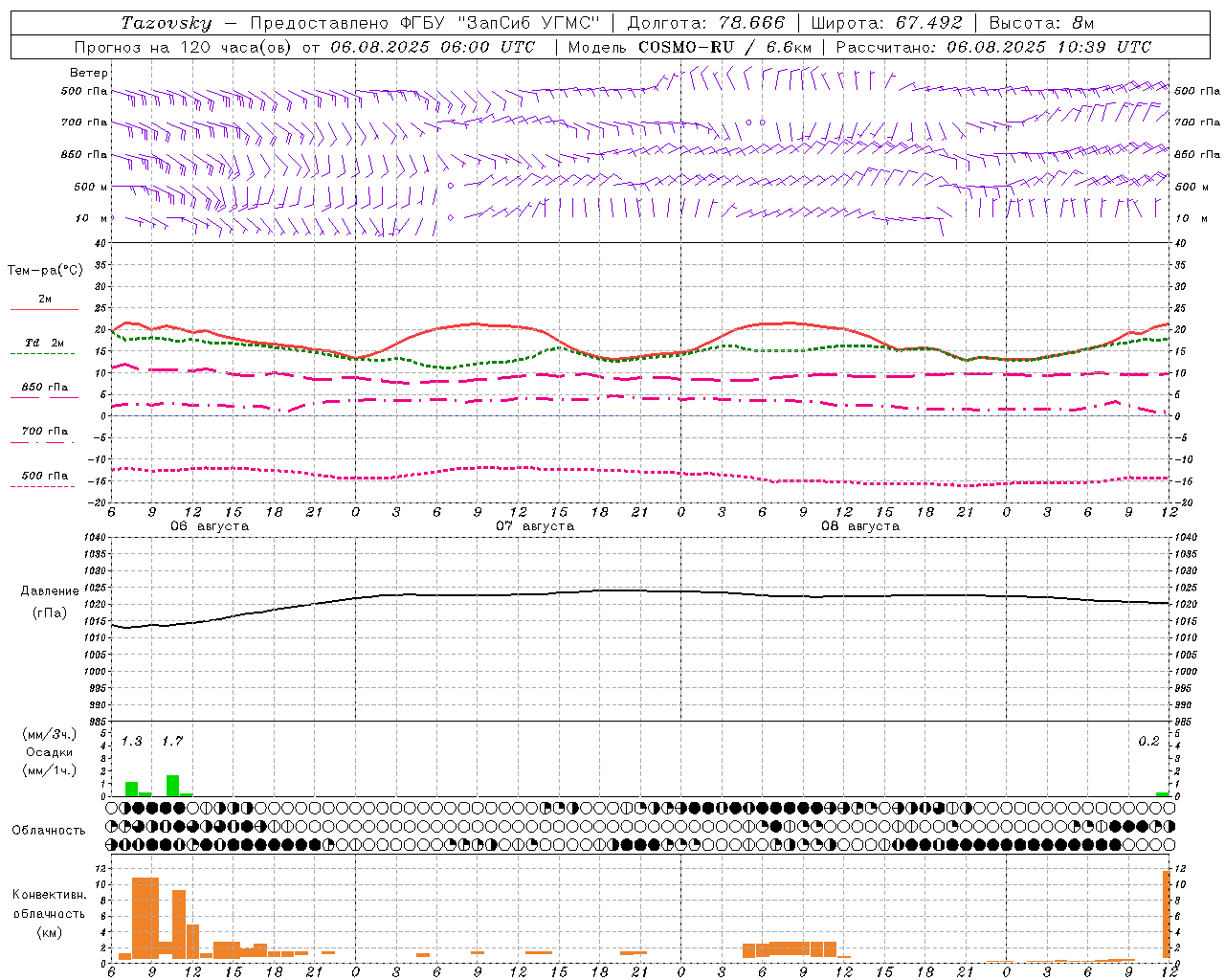
Task: Click the Ветер wind panel label
Action: [89, 73]
